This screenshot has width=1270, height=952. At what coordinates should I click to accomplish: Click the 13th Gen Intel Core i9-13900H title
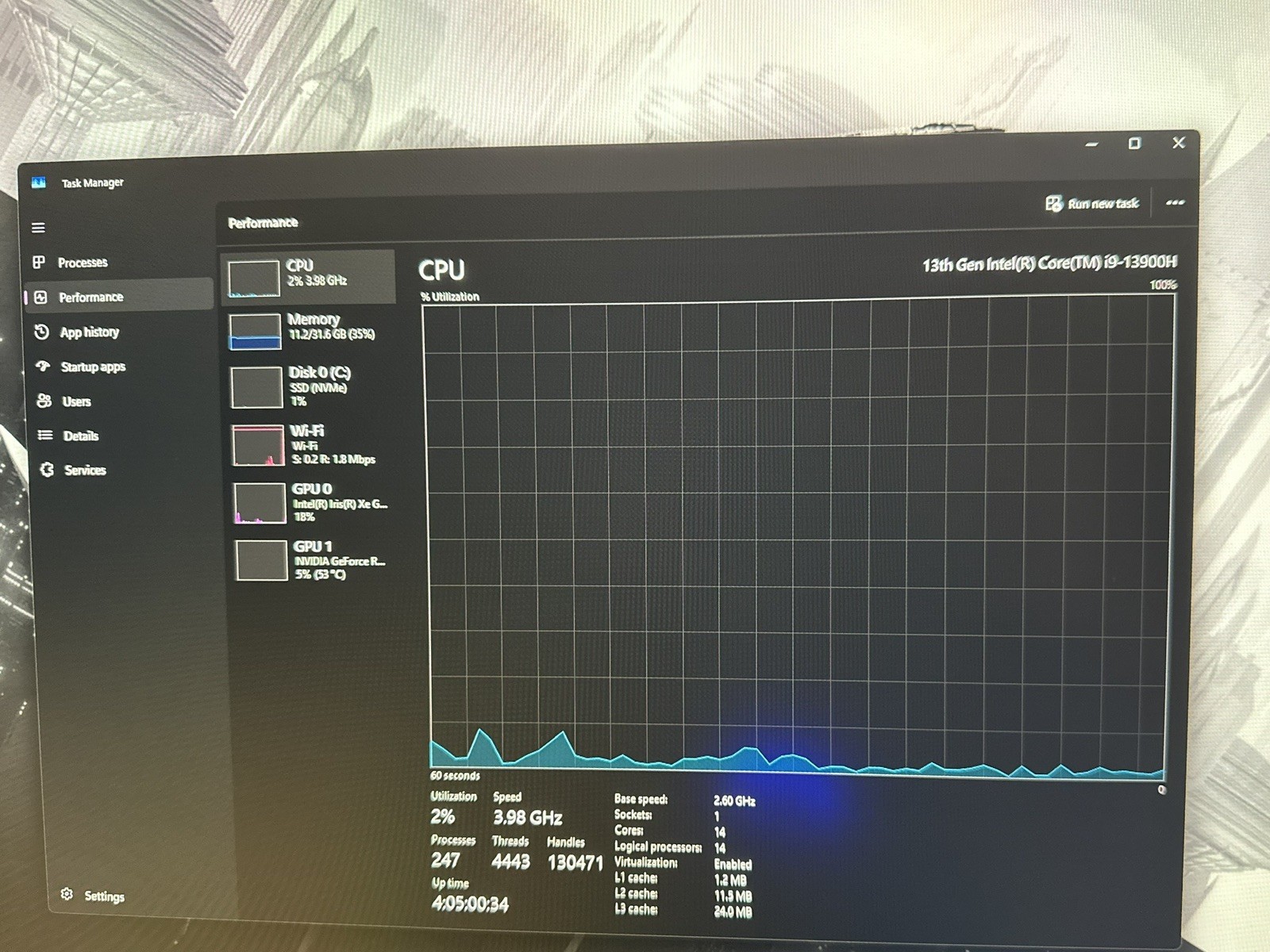click(1049, 263)
